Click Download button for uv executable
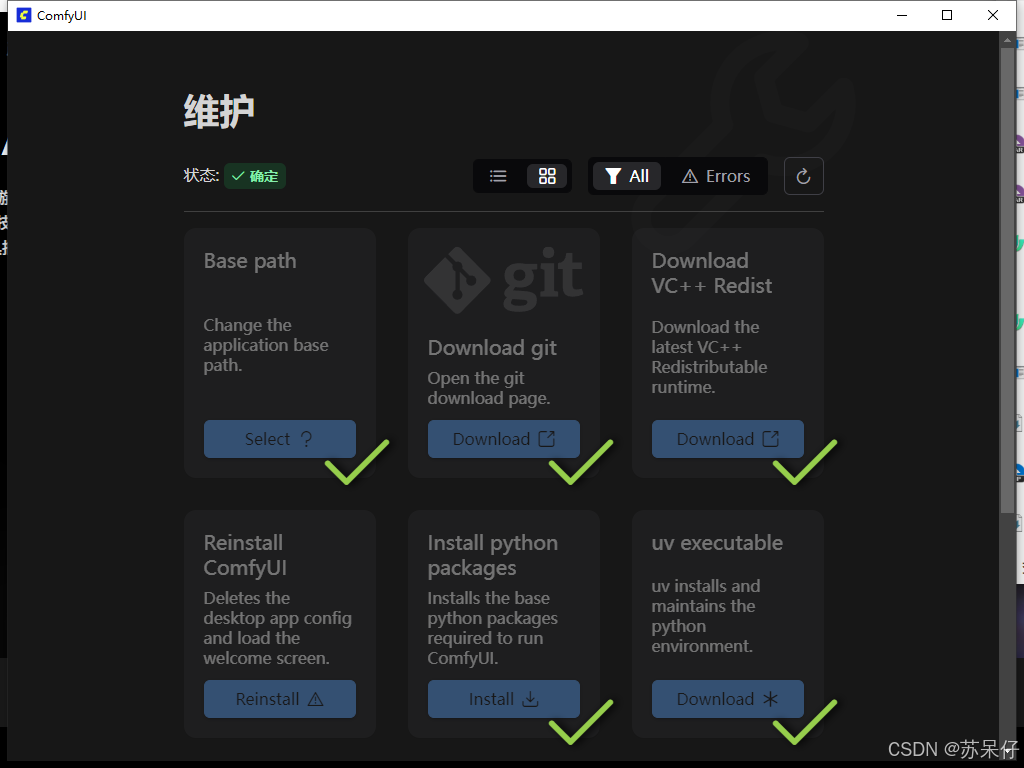1024x768 pixels. click(728, 699)
